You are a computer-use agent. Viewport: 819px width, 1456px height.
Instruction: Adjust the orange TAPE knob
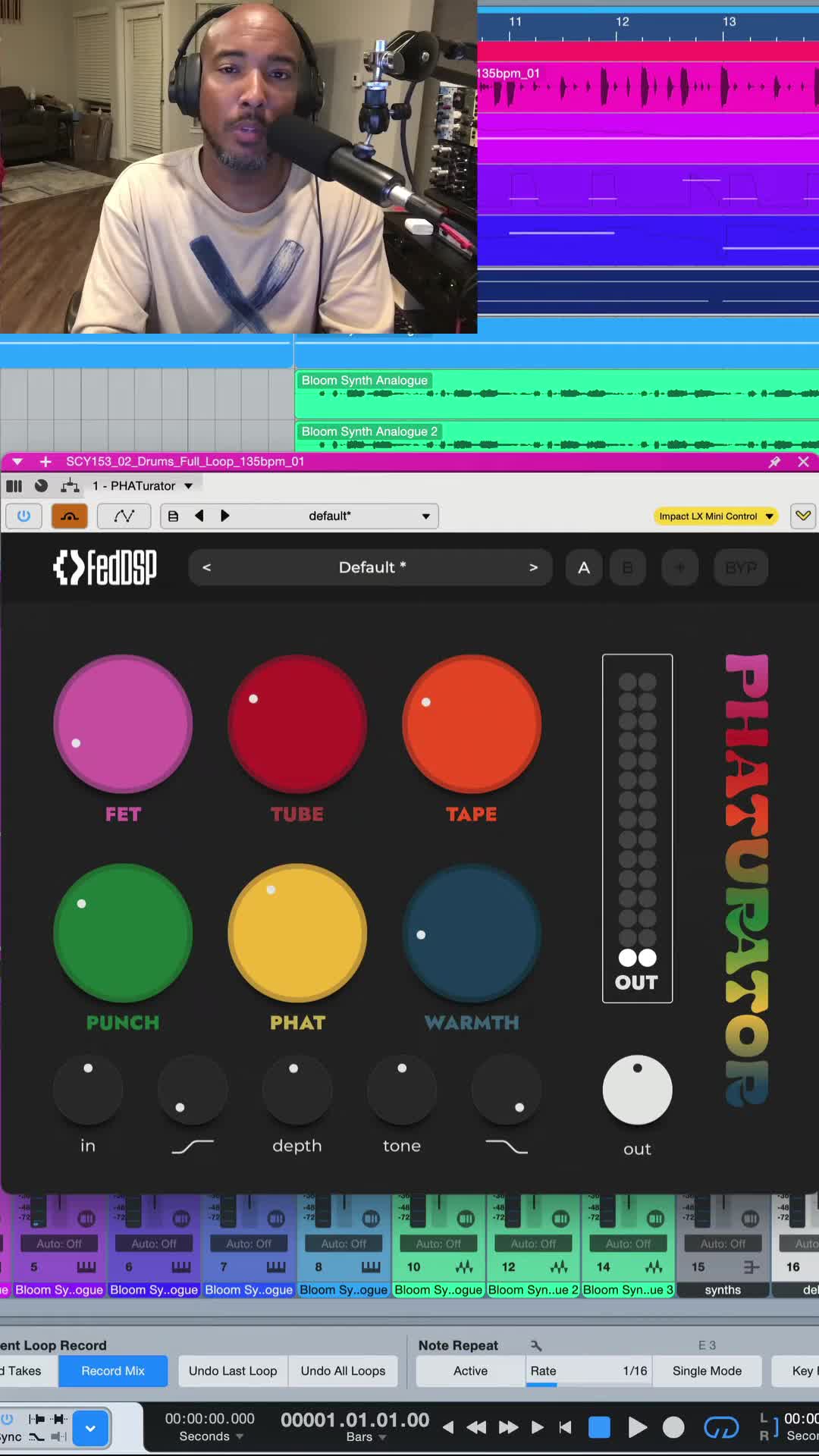(x=472, y=724)
